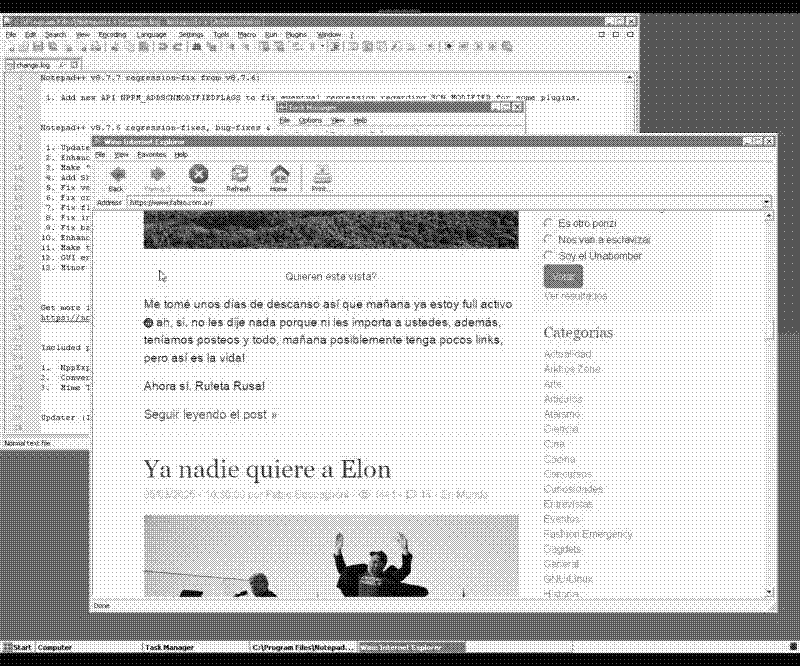800x666 pixels.
Task: Close the change.log tab via its X
Action: click(x=74, y=65)
